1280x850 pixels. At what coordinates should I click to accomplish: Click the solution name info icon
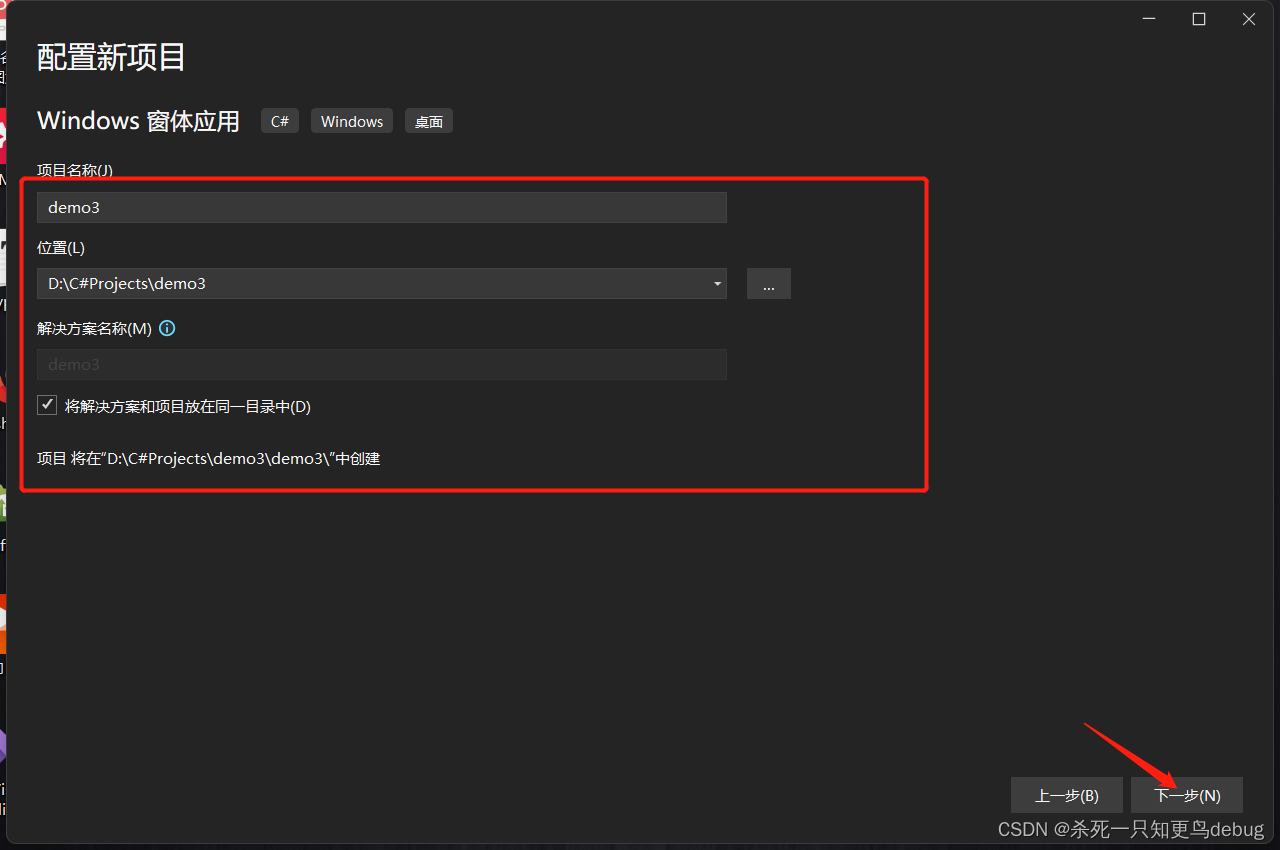pos(167,328)
